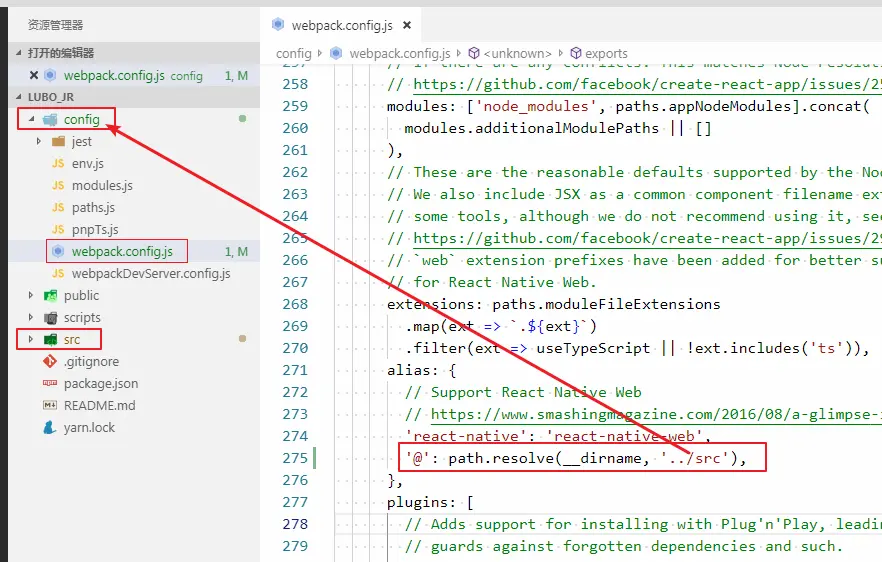Open .gitignore file
882x562 pixels.
click(x=91, y=361)
